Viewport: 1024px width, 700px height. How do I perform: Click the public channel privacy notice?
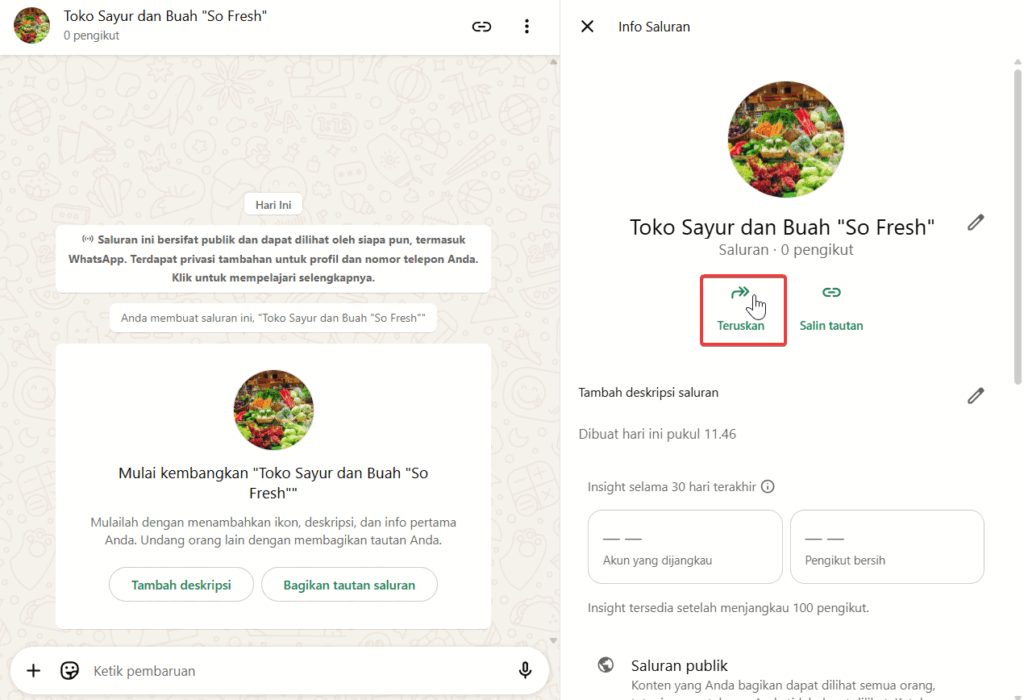pyautogui.click(x=273, y=258)
